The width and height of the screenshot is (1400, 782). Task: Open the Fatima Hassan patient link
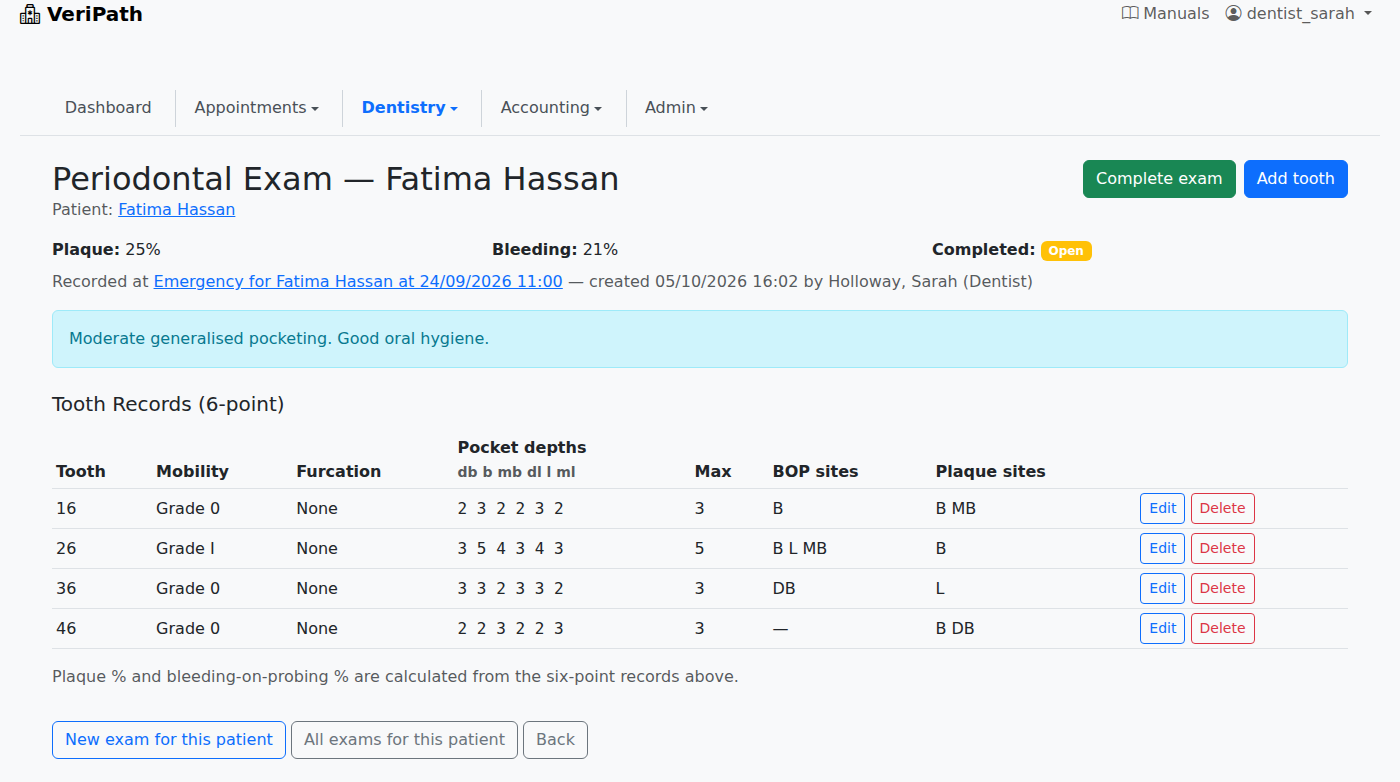point(177,210)
